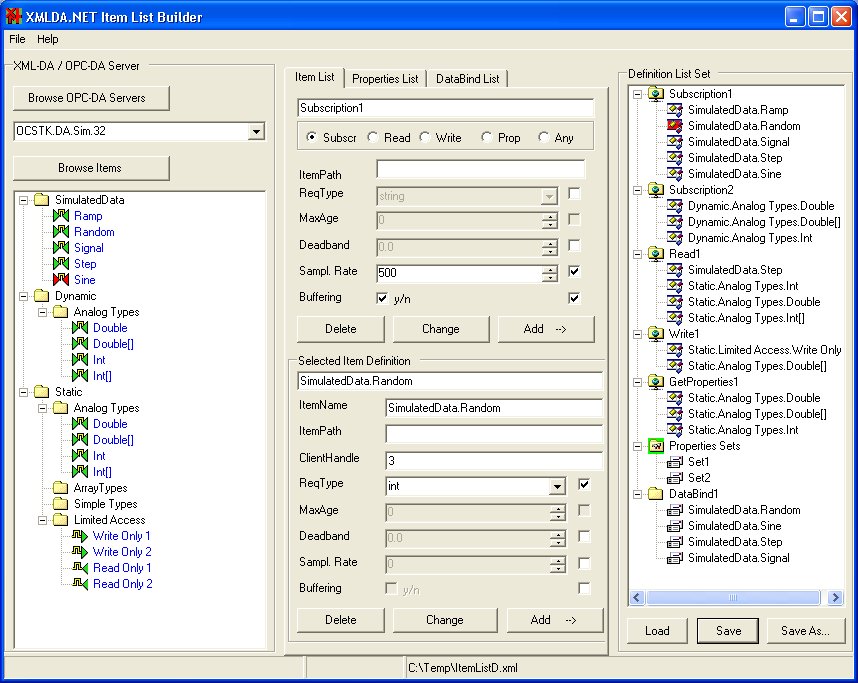The image size is (858, 683).
Task: Switch to the Properties List tab
Action: pos(385,79)
